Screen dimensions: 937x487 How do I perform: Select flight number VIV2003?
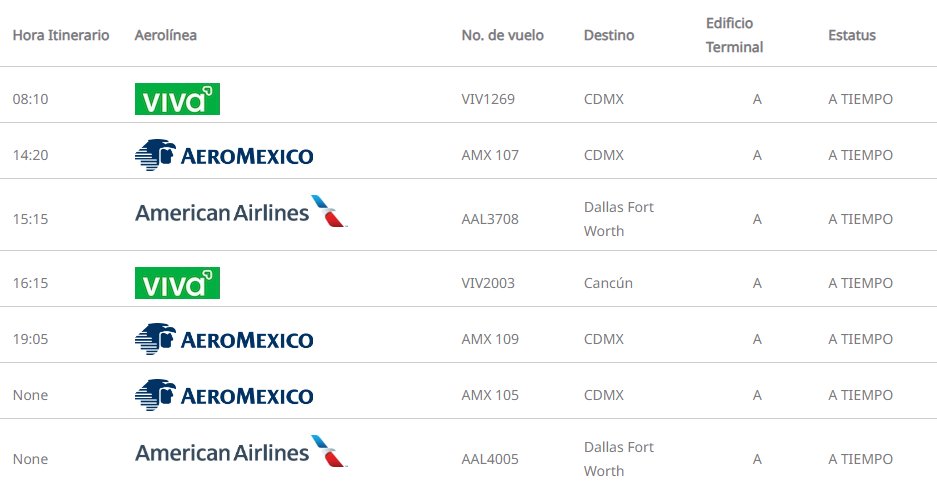click(x=488, y=283)
